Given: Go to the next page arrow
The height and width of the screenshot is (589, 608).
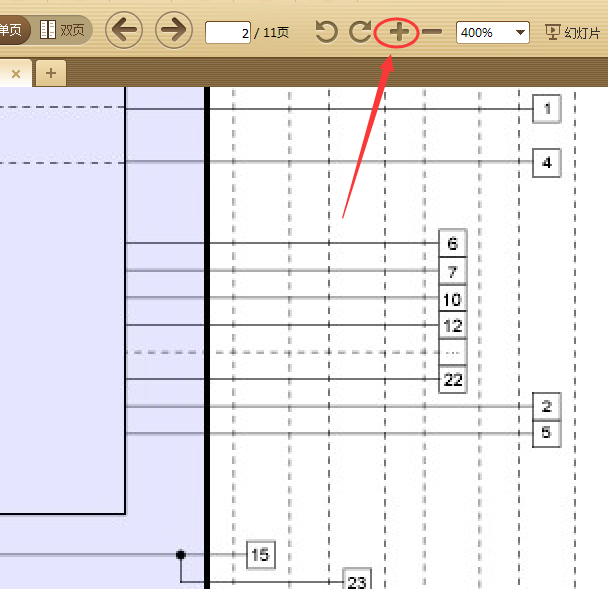Looking at the screenshot, I should [x=174, y=30].
